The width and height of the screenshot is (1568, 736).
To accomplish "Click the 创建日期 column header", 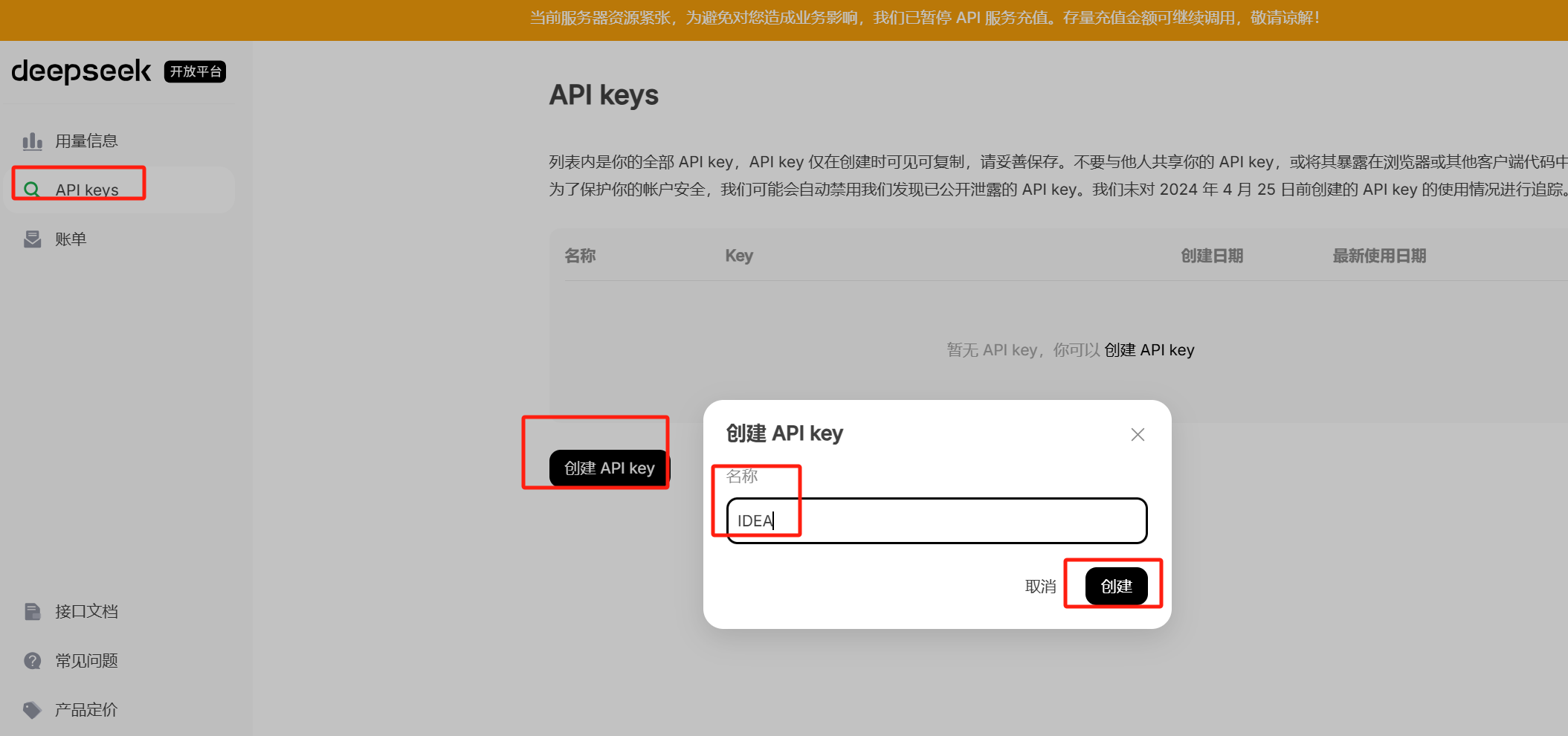I will (1212, 256).
